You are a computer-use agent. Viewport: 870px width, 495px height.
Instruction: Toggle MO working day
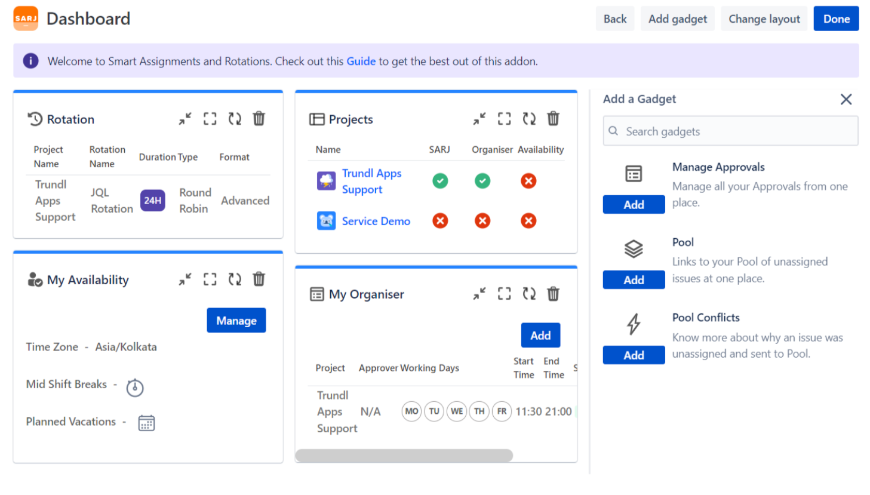pos(412,411)
